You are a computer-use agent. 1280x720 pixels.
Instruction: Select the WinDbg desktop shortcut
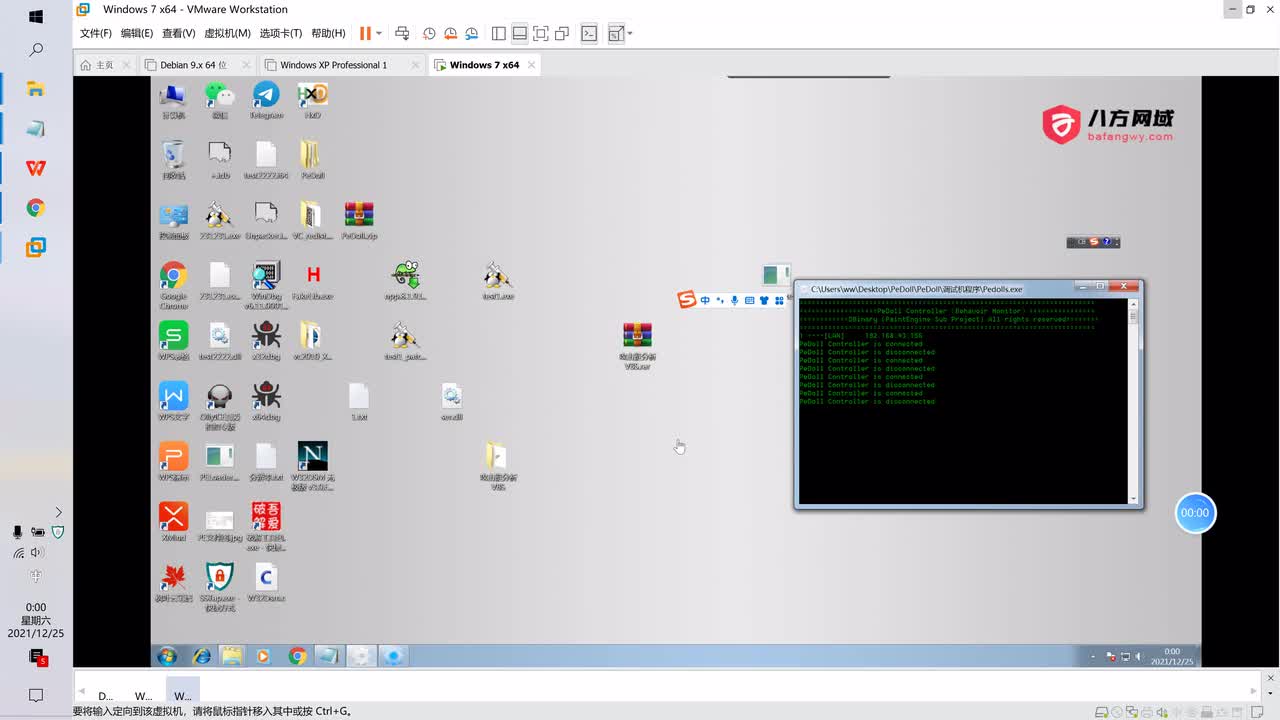[x=266, y=286]
